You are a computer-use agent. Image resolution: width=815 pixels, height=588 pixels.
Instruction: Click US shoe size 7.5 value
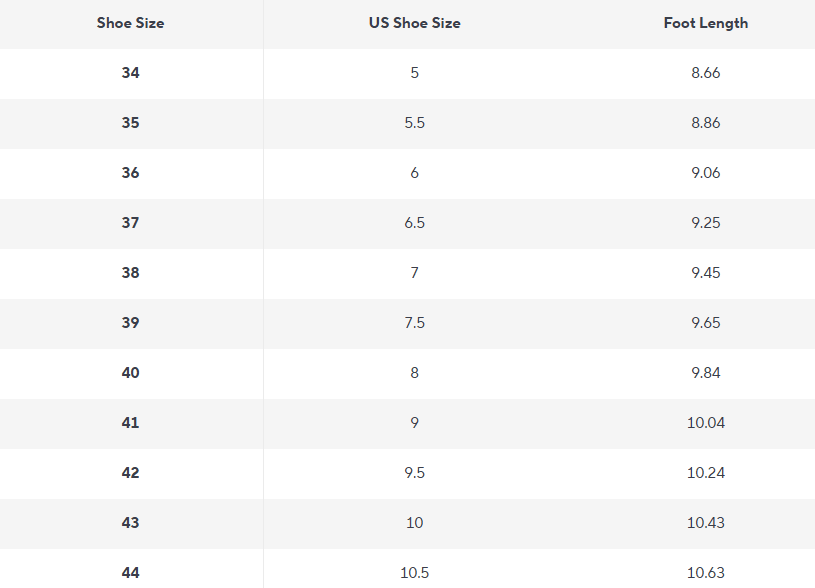(x=414, y=322)
